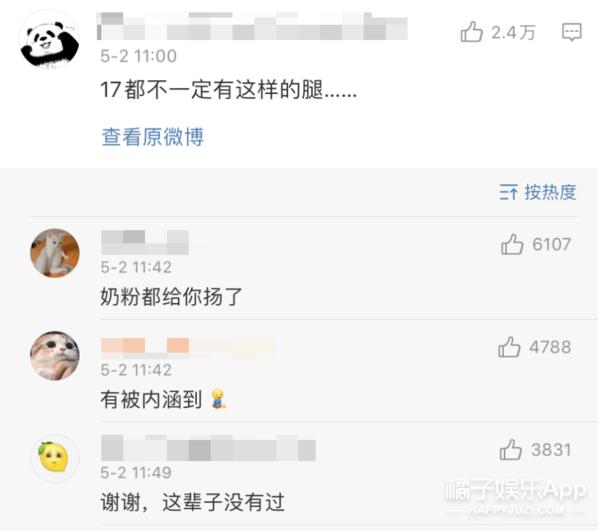Select the comment 谢谢，这辈子没有过
Viewport: 600px width, 531px height.
click(x=192, y=502)
